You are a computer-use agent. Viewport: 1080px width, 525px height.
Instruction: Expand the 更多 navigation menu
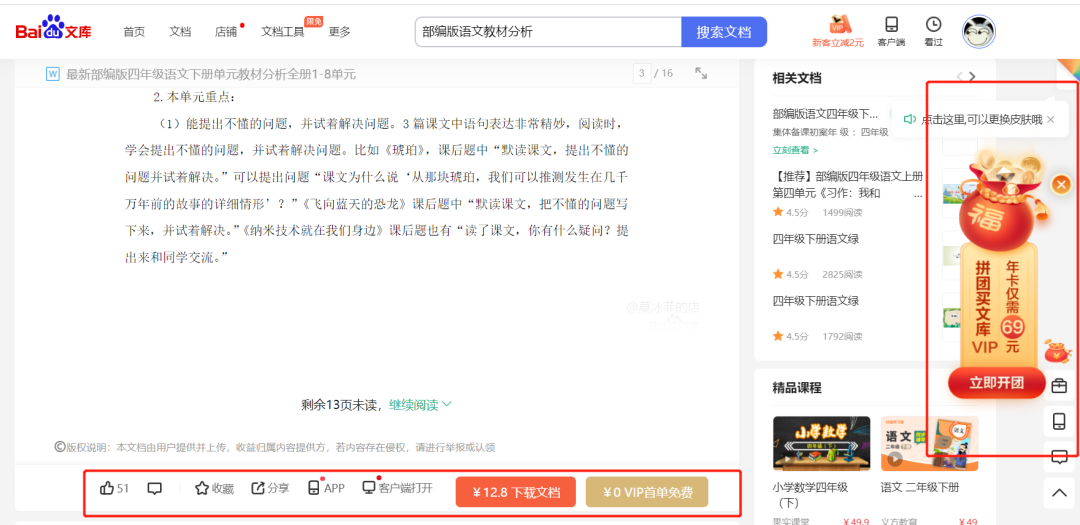coord(340,32)
